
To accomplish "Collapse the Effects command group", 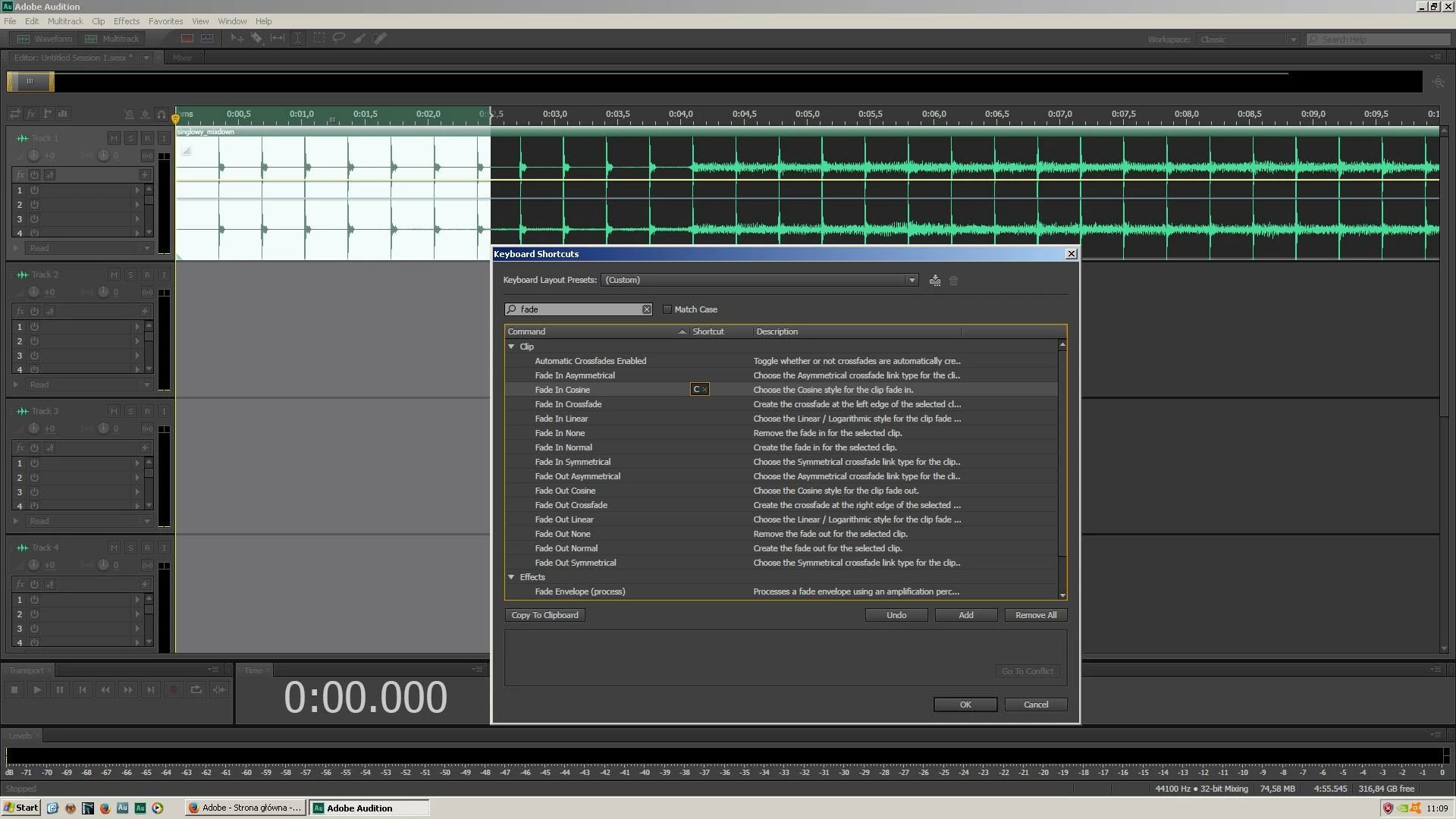I will 512,577.
